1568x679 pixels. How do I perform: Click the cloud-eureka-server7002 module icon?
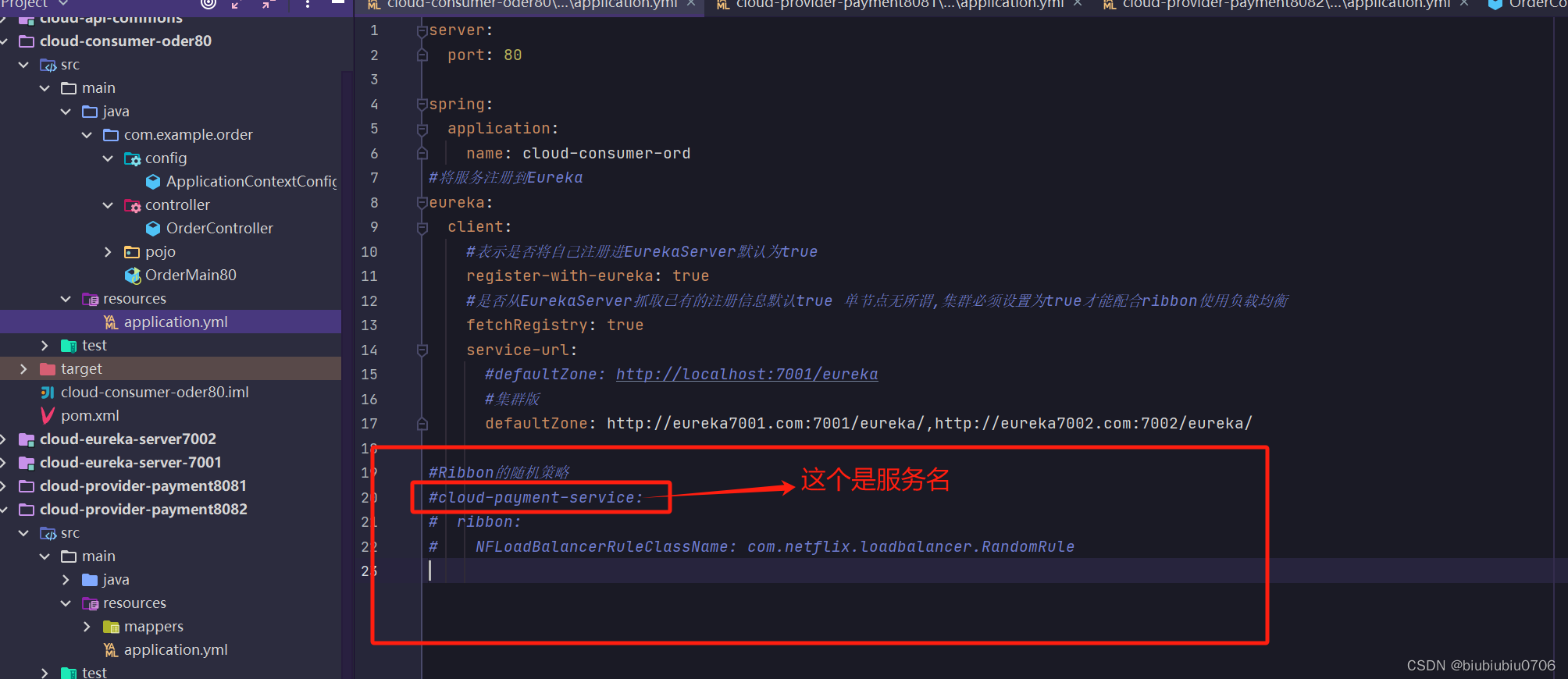(27, 439)
